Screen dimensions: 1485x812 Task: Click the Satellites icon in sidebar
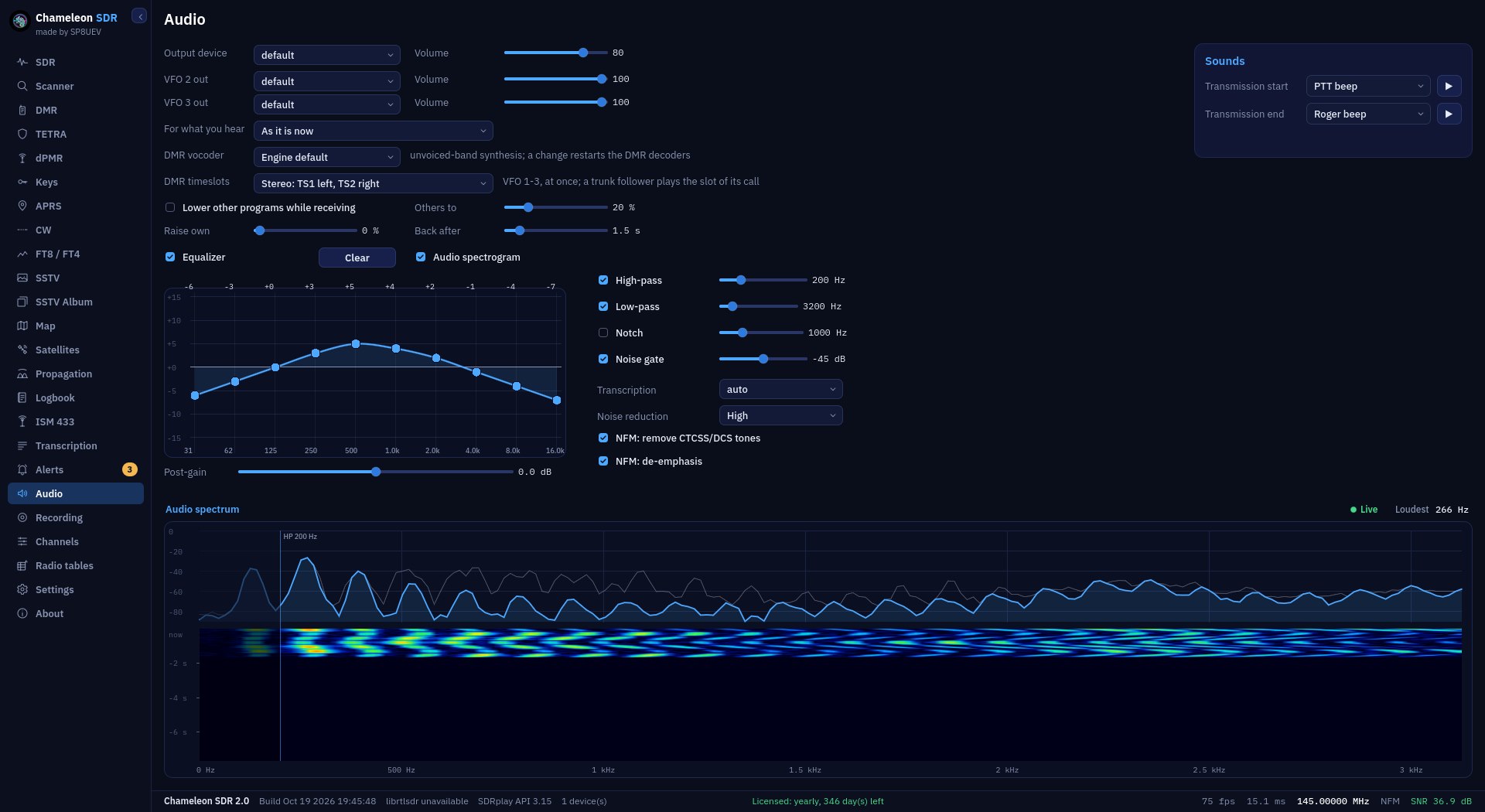coord(22,350)
